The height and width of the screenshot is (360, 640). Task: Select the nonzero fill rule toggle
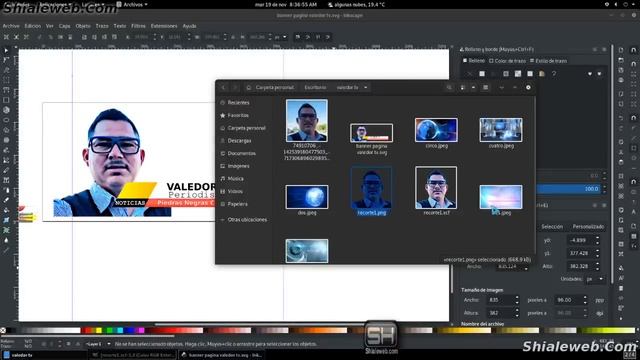coord(599,74)
